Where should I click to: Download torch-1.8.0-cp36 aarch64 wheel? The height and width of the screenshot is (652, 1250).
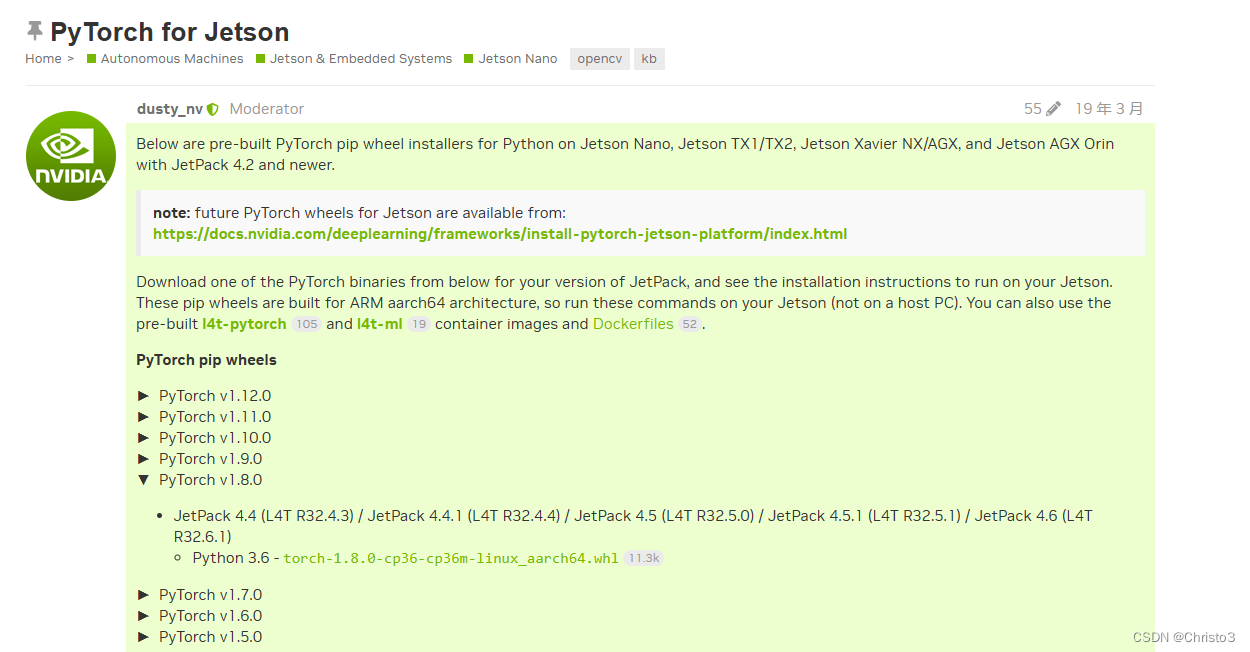(451, 558)
